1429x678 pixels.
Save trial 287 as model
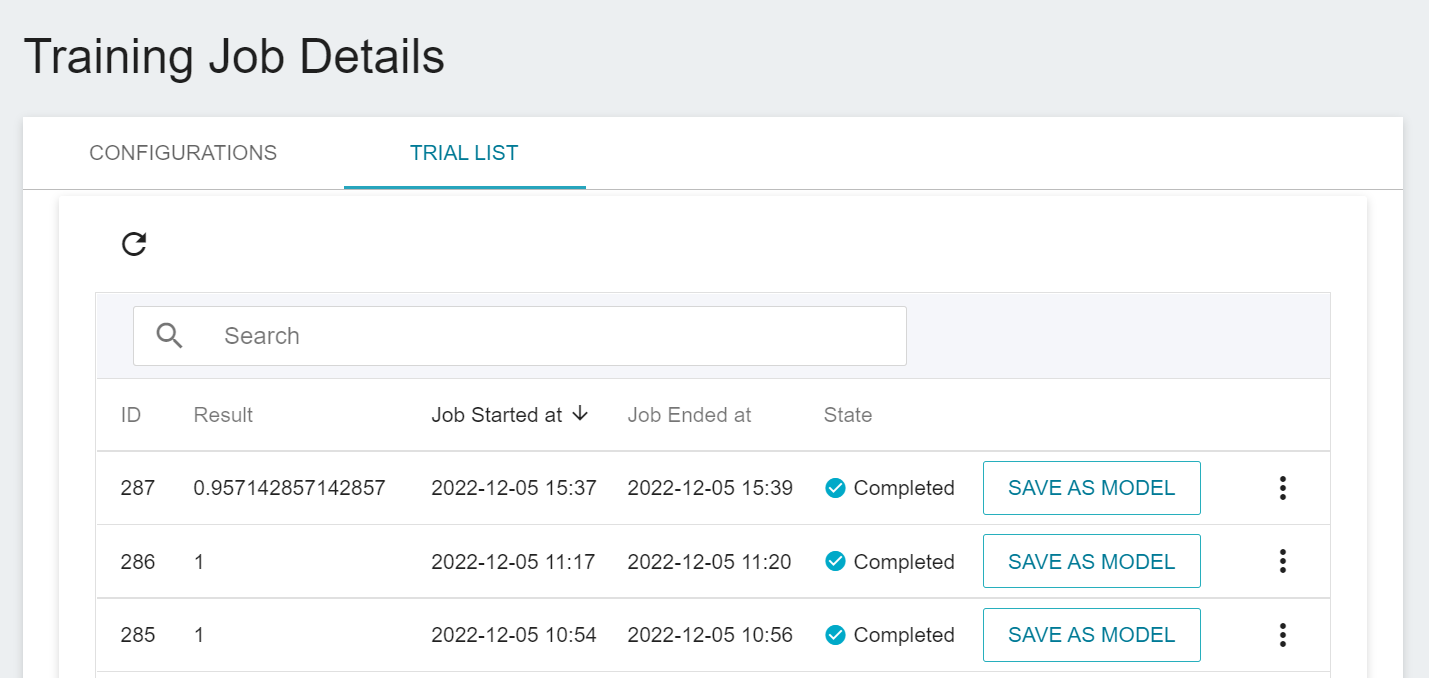pos(1091,488)
